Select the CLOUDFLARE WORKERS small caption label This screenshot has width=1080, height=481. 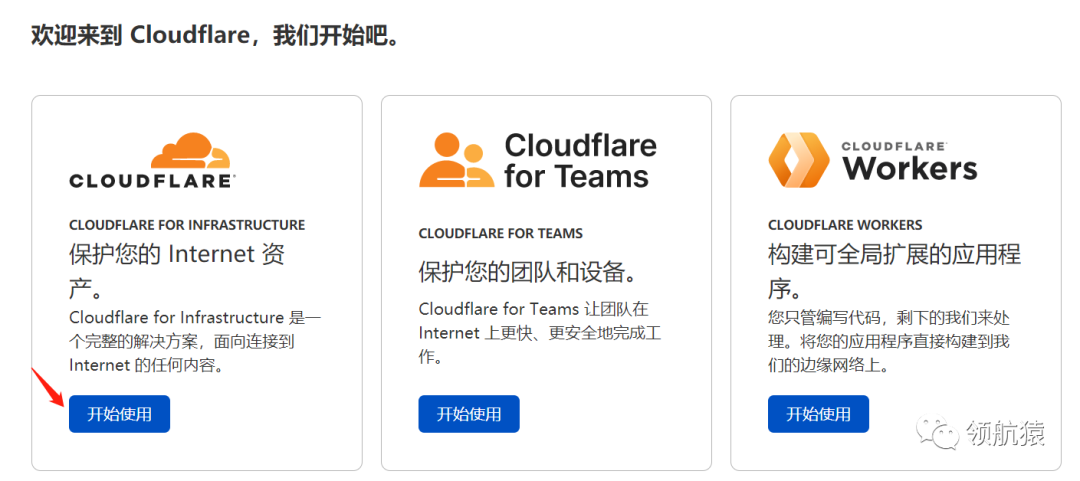point(845,225)
